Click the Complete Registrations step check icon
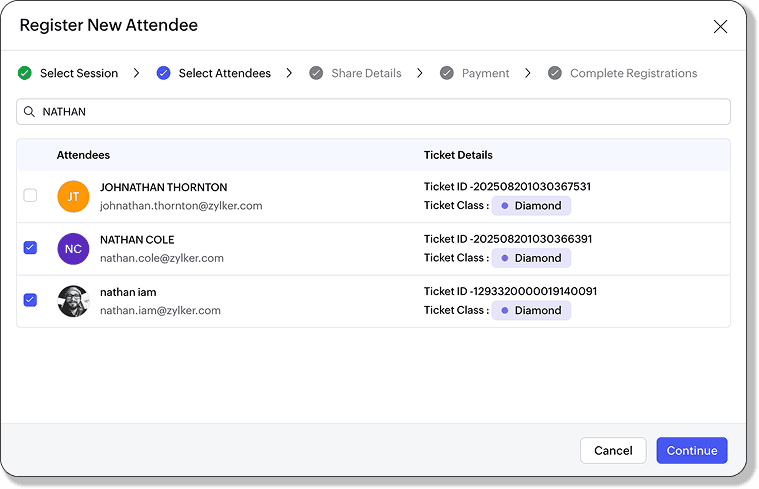The image size is (759, 489). (x=555, y=73)
